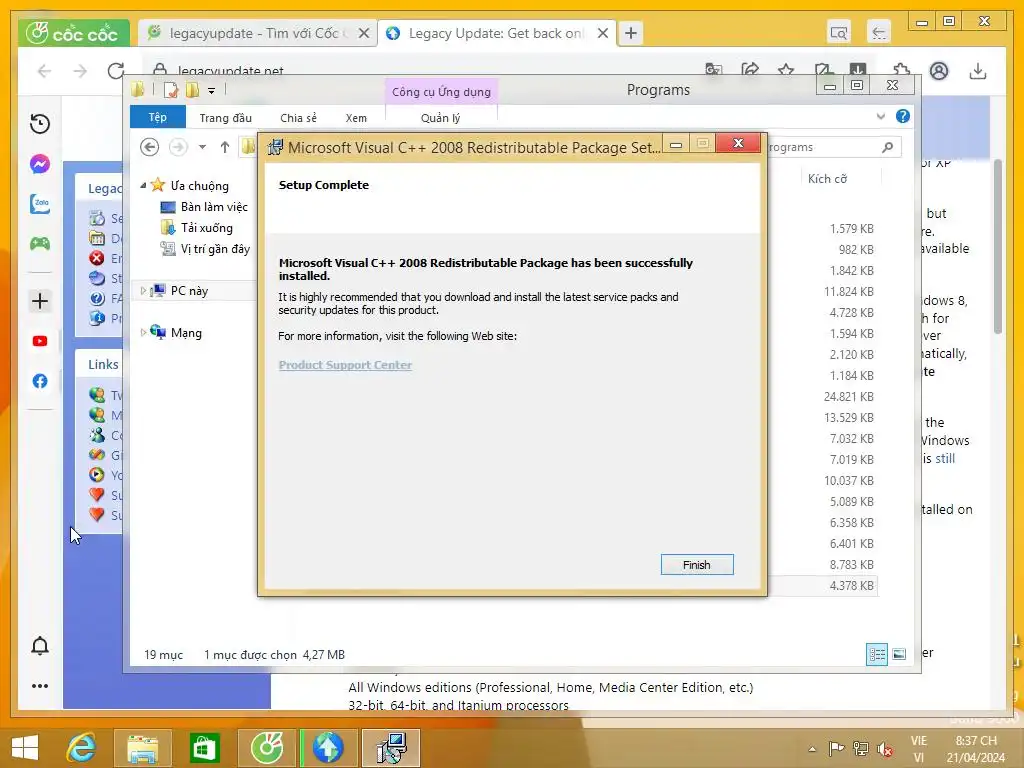Open the Product Support Center link

(x=345, y=365)
